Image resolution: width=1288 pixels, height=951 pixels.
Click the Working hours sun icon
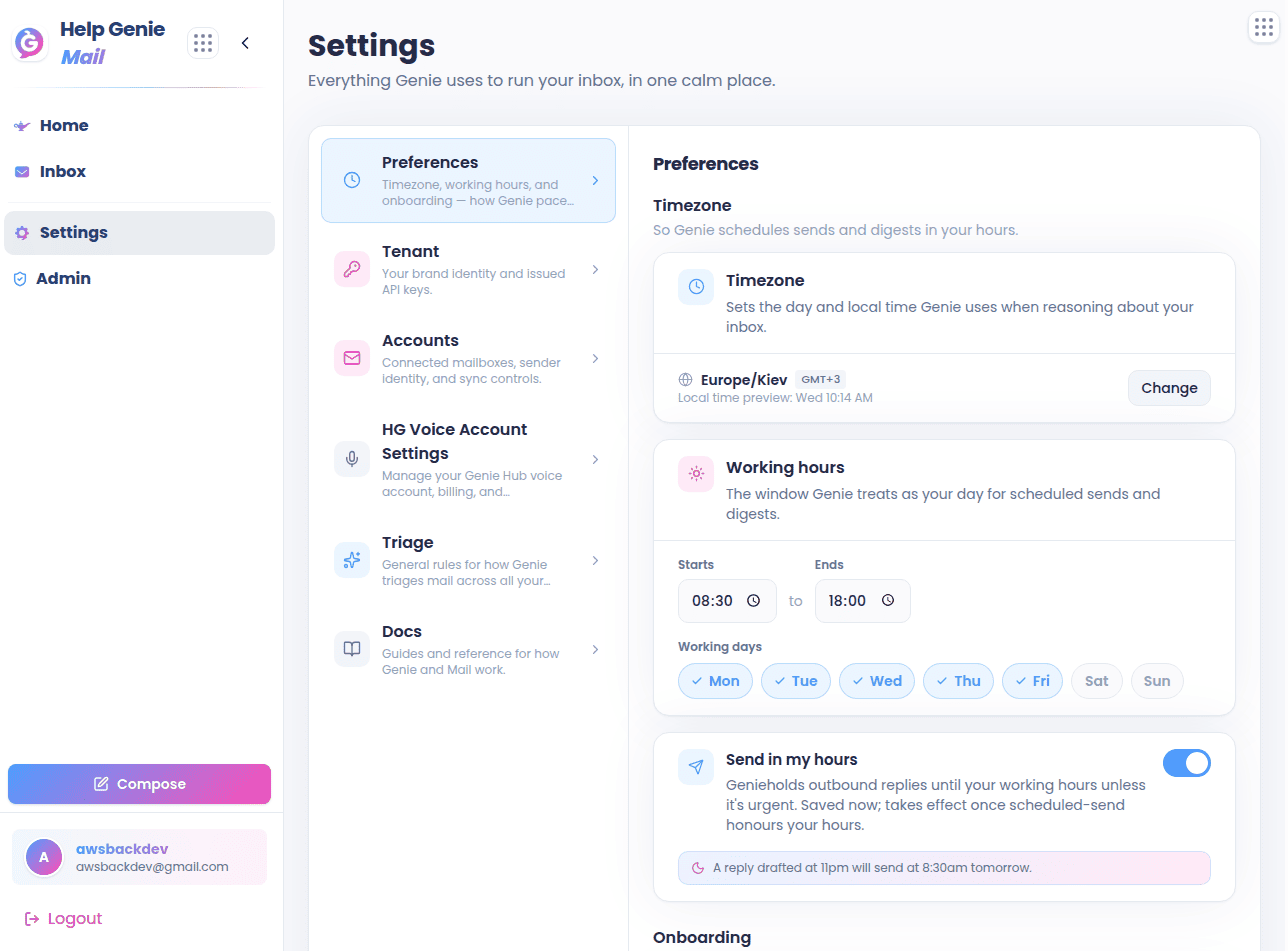click(696, 474)
